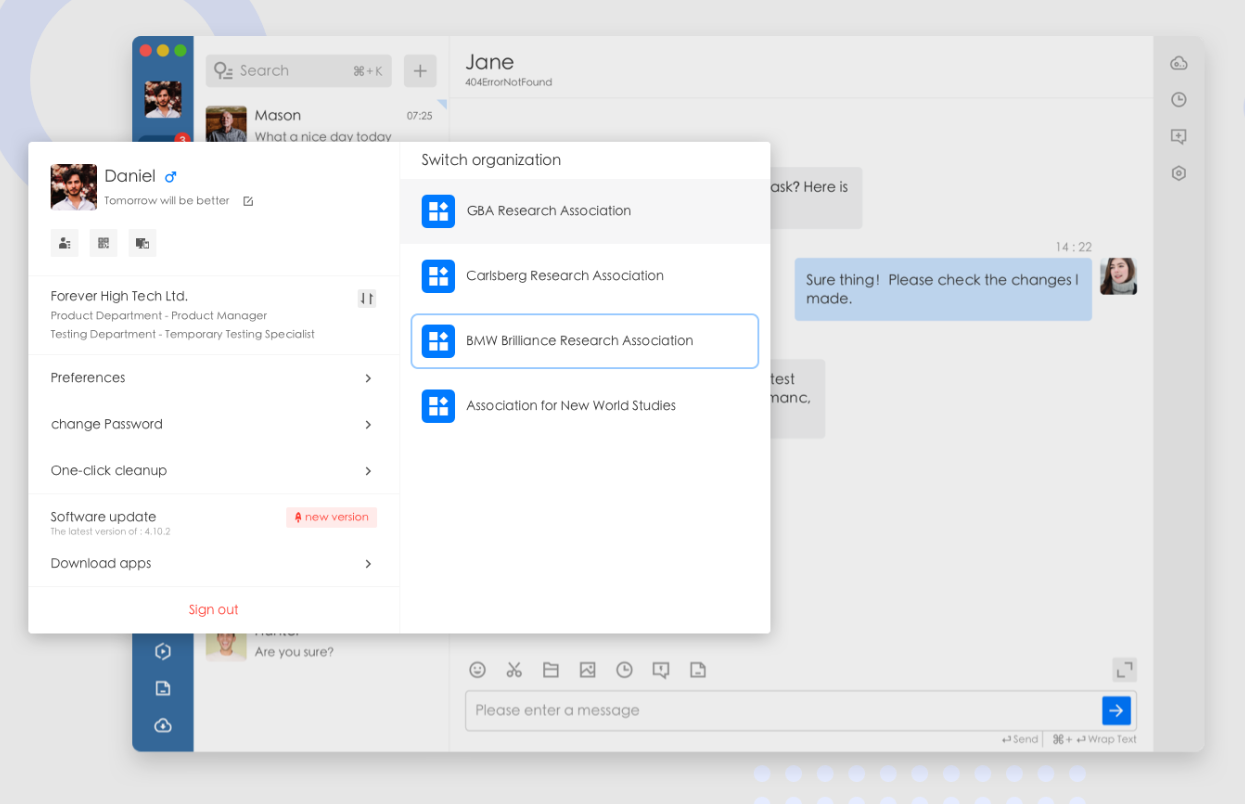The height and width of the screenshot is (804, 1245).
Task: Insert an image using the picture icon
Action: tap(587, 670)
